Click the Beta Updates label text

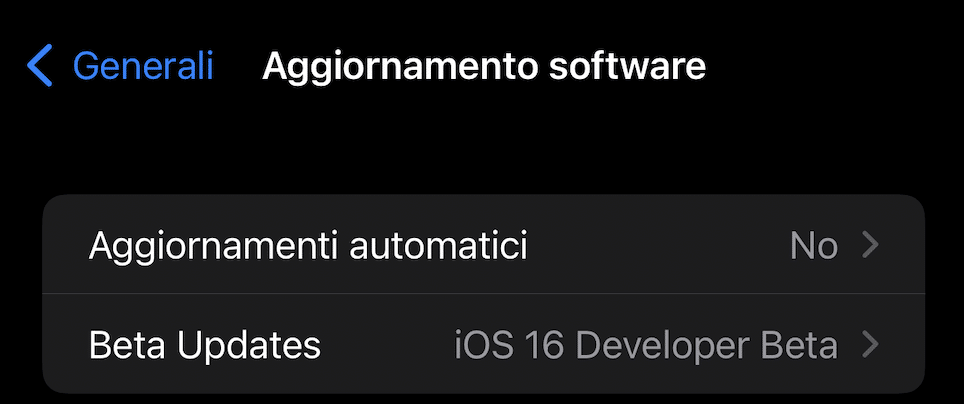[x=205, y=346]
